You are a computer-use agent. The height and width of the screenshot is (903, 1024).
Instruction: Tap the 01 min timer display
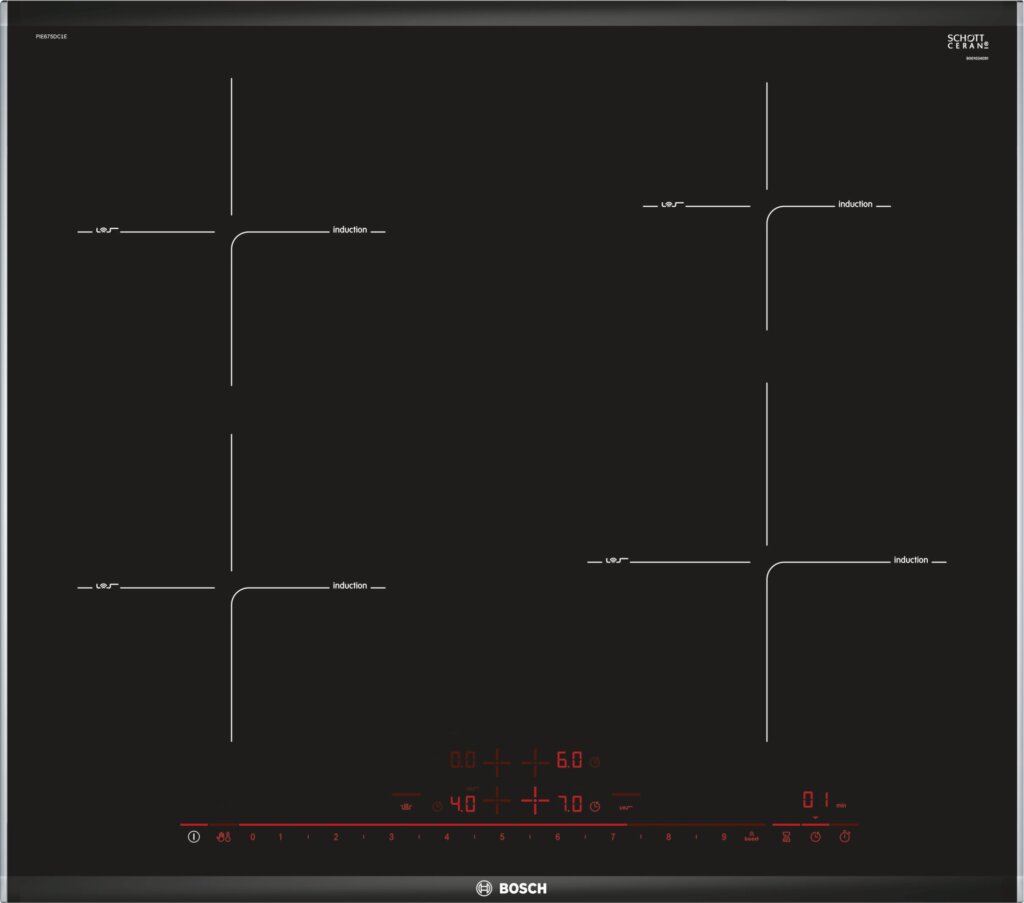[816, 801]
